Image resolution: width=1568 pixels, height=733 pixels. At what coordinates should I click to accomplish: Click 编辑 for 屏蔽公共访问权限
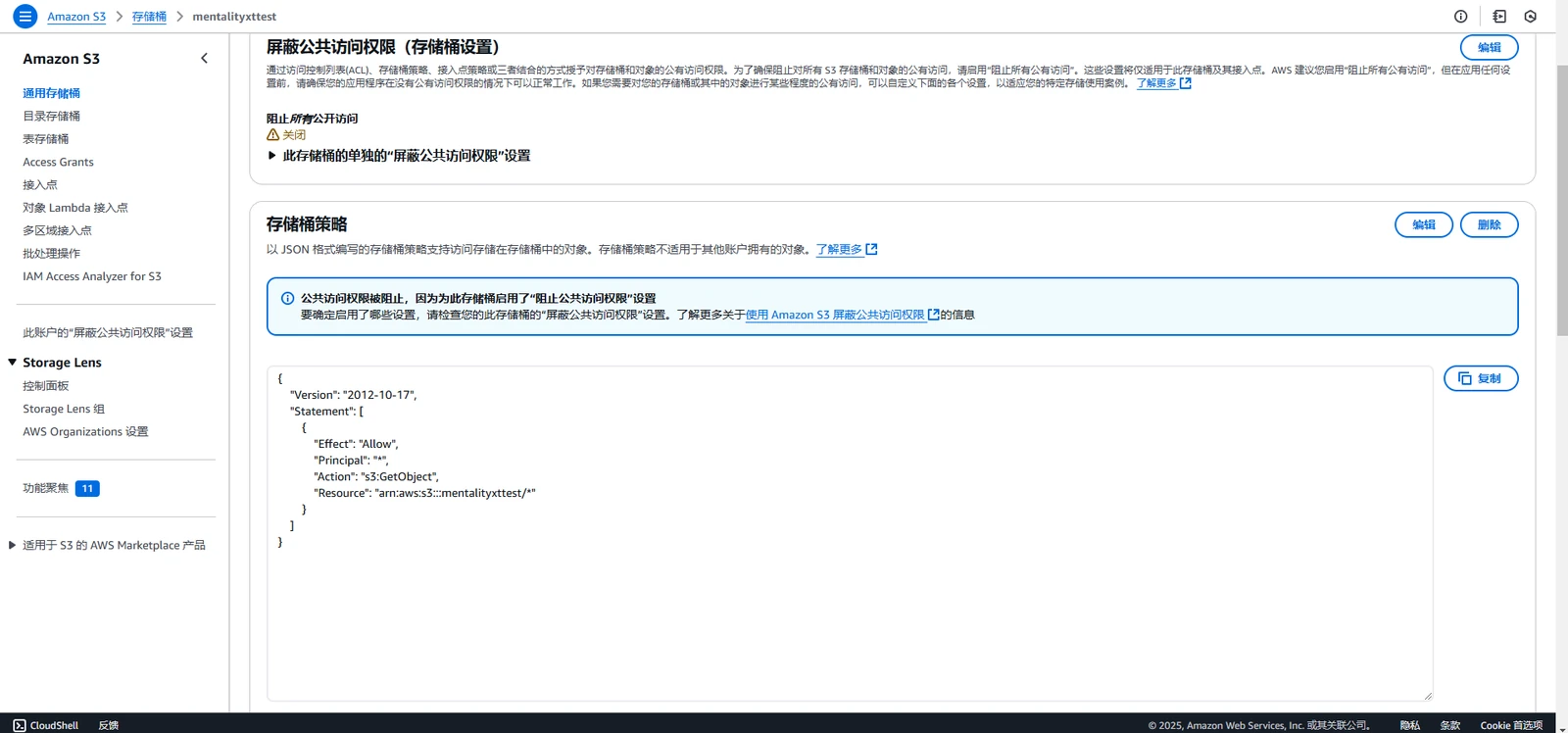1489,48
